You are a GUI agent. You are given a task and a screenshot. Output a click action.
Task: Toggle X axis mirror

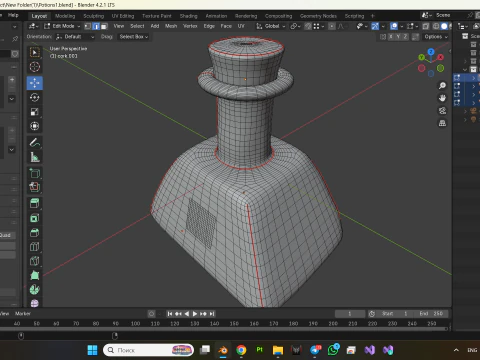pyautogui.click(x=391, y=37)
